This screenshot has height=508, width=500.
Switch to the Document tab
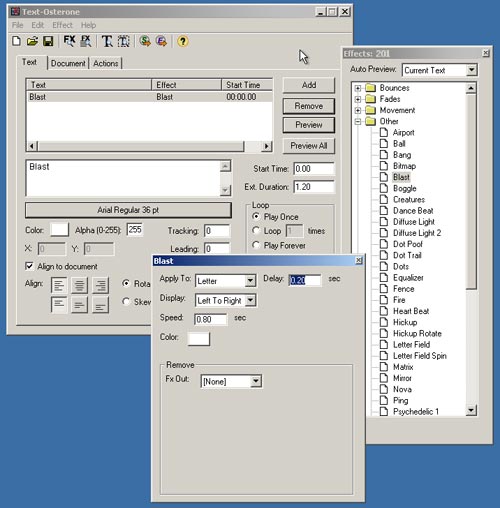68,63
